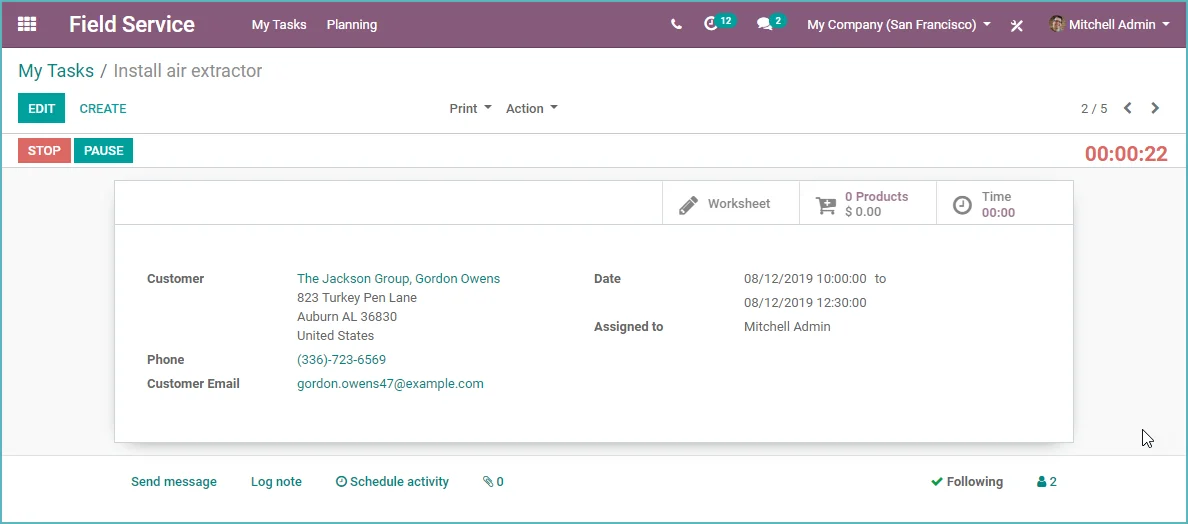Click the followers person icon
The width and height of the screenshot is (1188, 524).
(1041, 482)
